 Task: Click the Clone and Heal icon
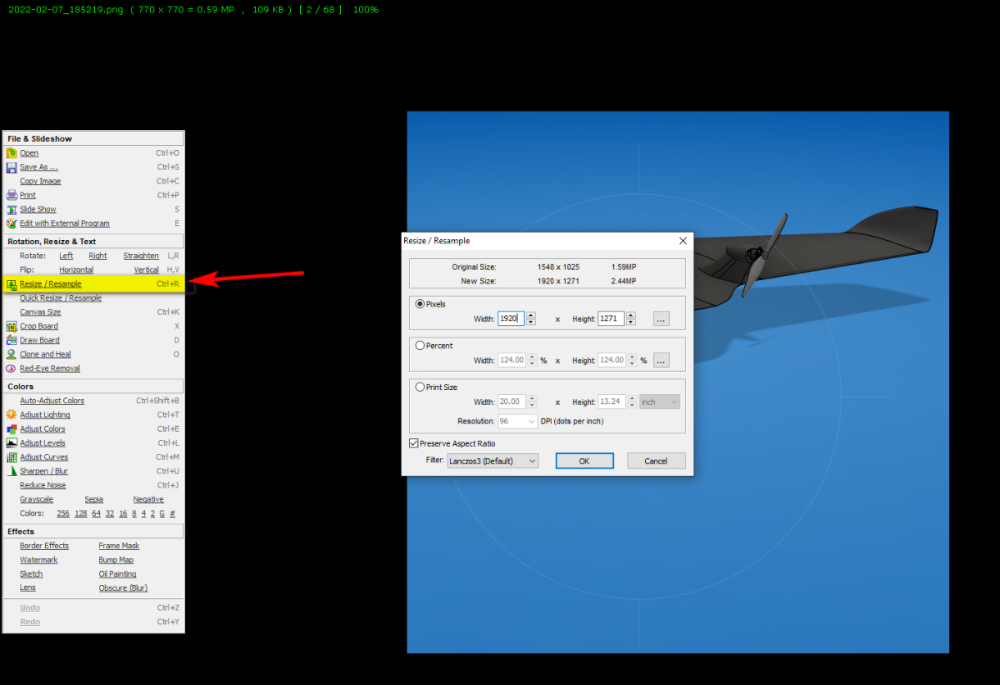[11, 354]
